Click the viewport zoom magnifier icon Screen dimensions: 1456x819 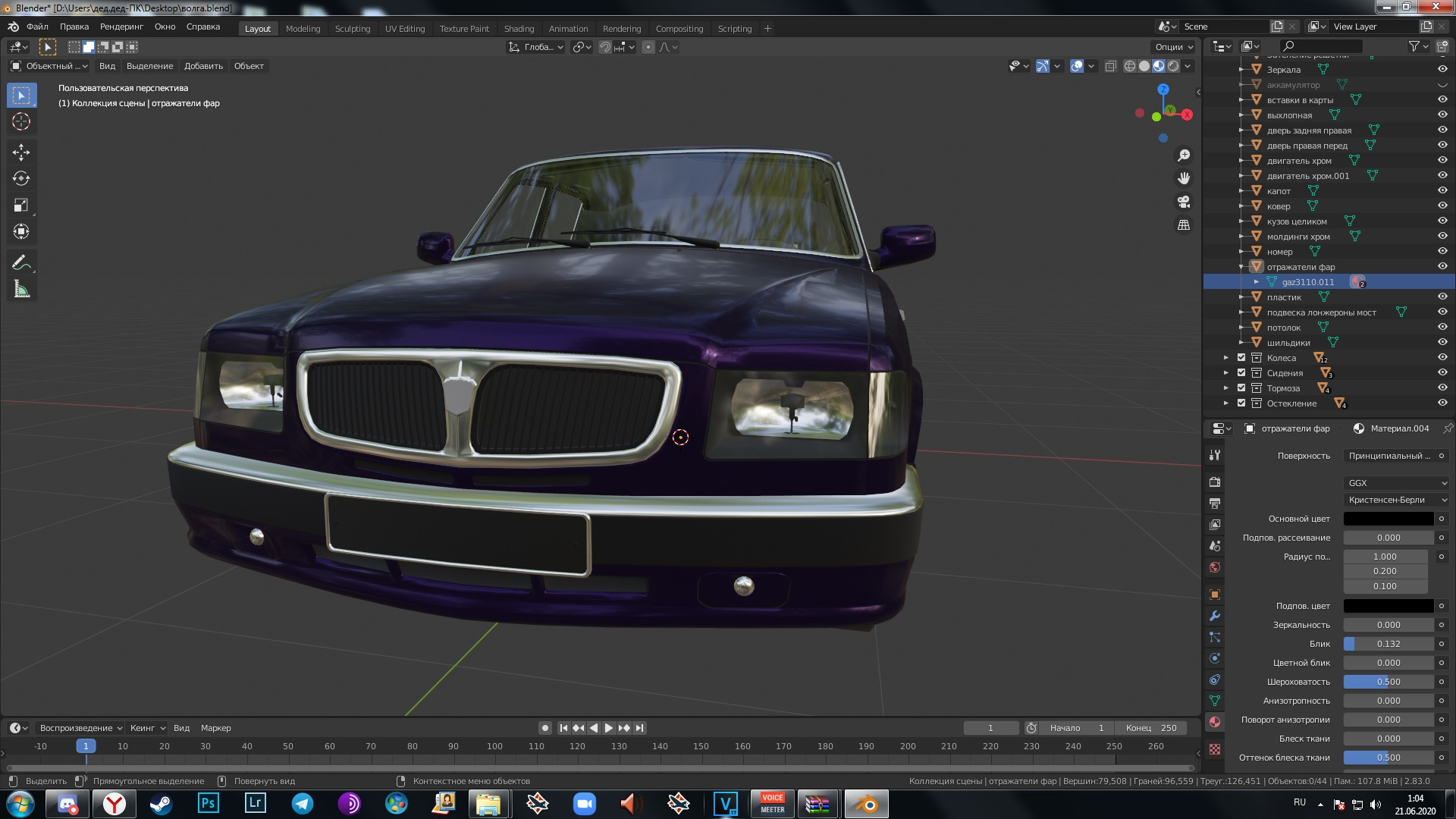[1184, 155]
